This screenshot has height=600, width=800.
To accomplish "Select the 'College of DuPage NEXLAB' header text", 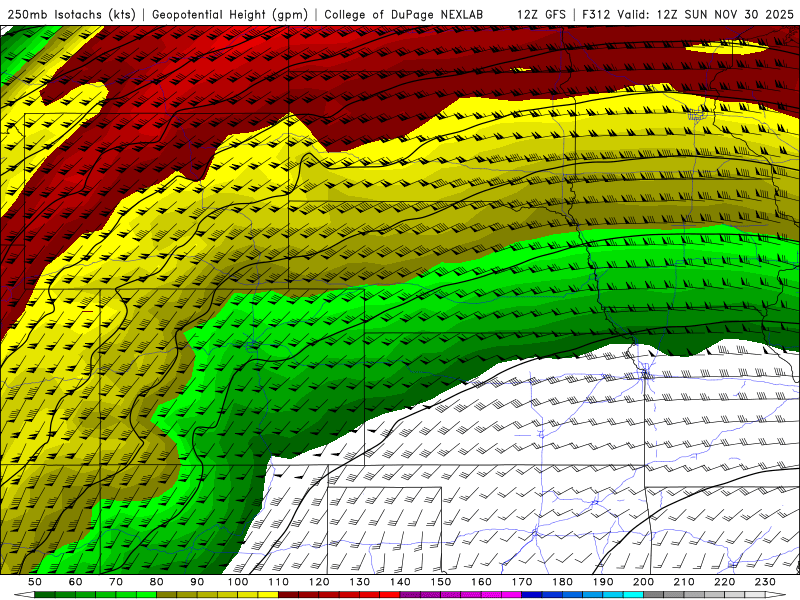I will pyautogui.click(x=404, y=14).
